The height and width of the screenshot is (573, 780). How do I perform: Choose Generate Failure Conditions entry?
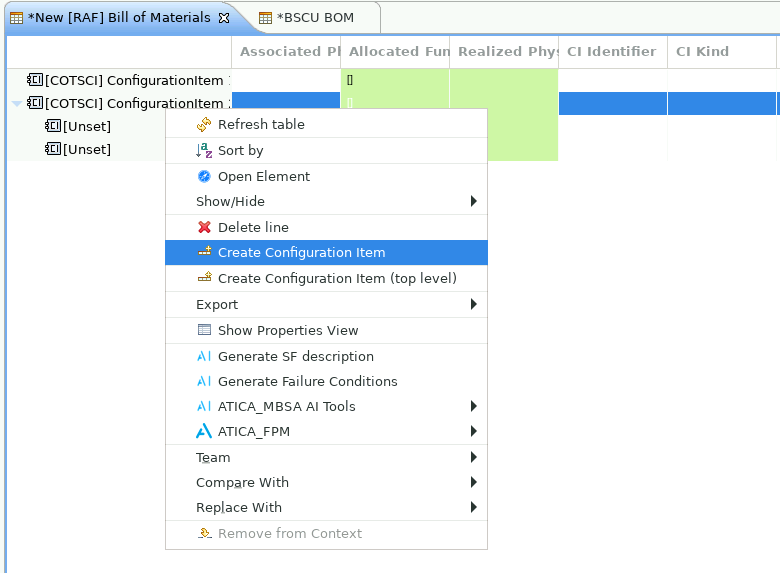point(326,382)
